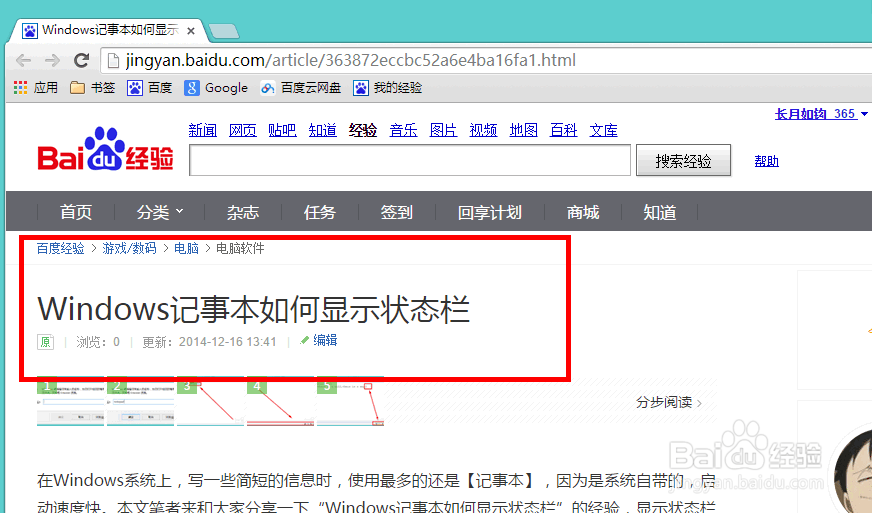This screenshot has width=872, height=513.
Task: Open 回享计划 in the navigation bar
Action: [489, 212]
